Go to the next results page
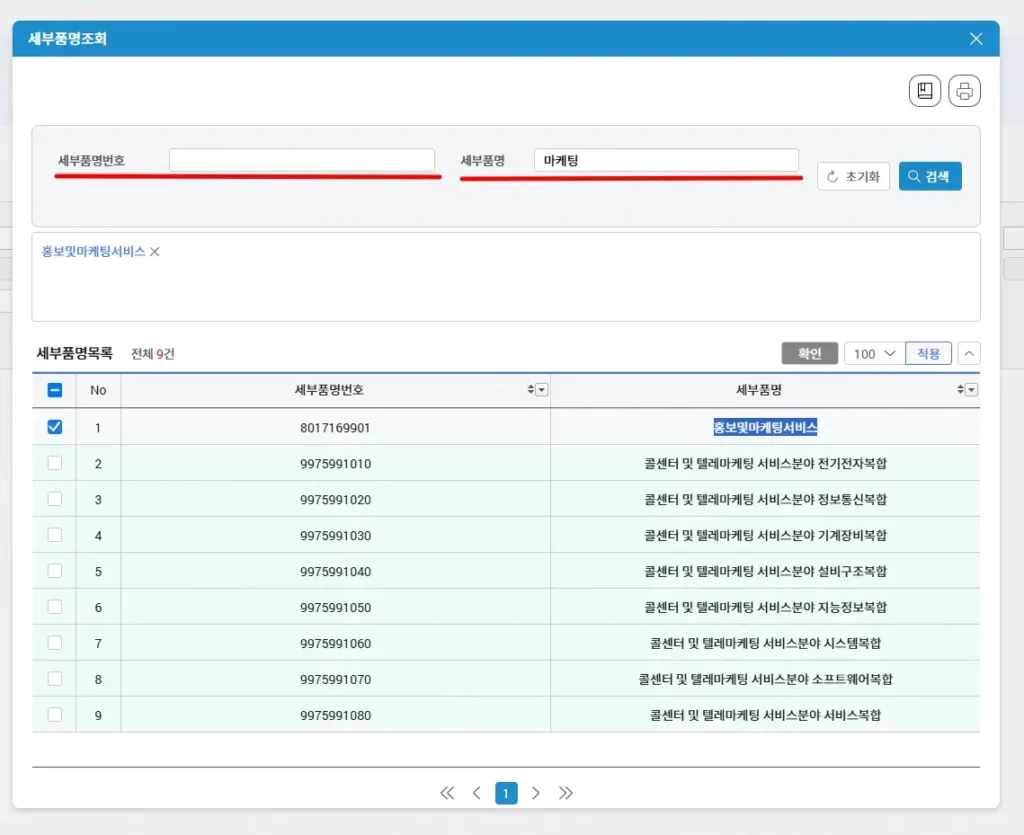This screenshot has height=835, width=1024. tap(536, 793)
